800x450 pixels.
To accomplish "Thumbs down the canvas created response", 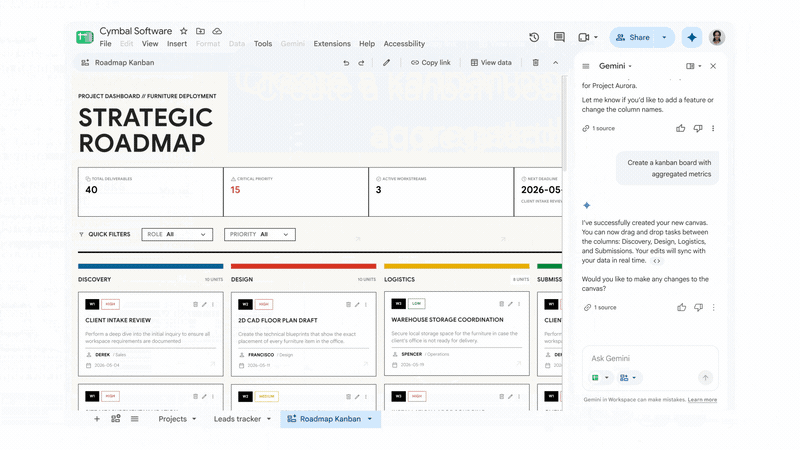I will (x=698, y=307).
